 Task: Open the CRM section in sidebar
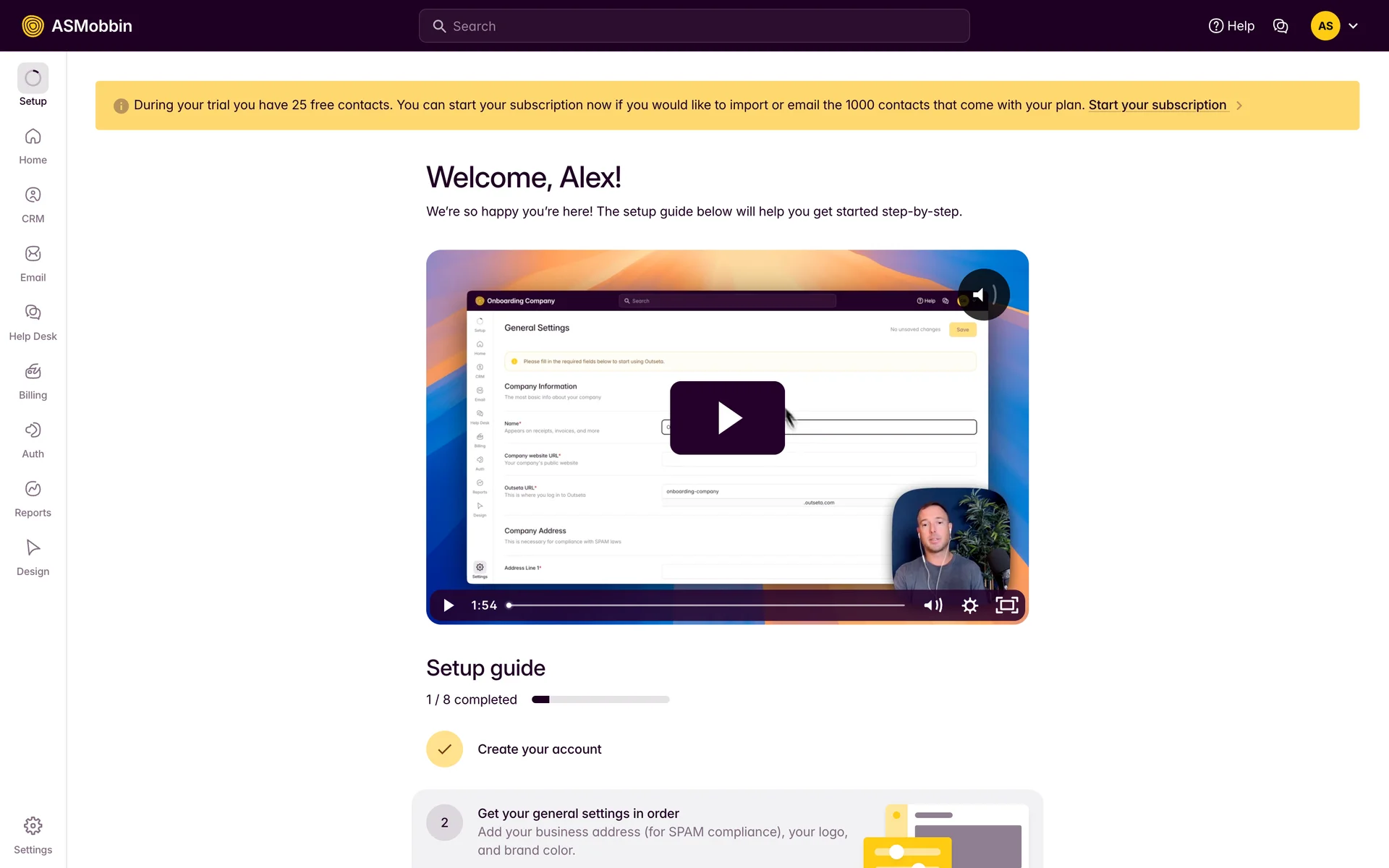33,205
